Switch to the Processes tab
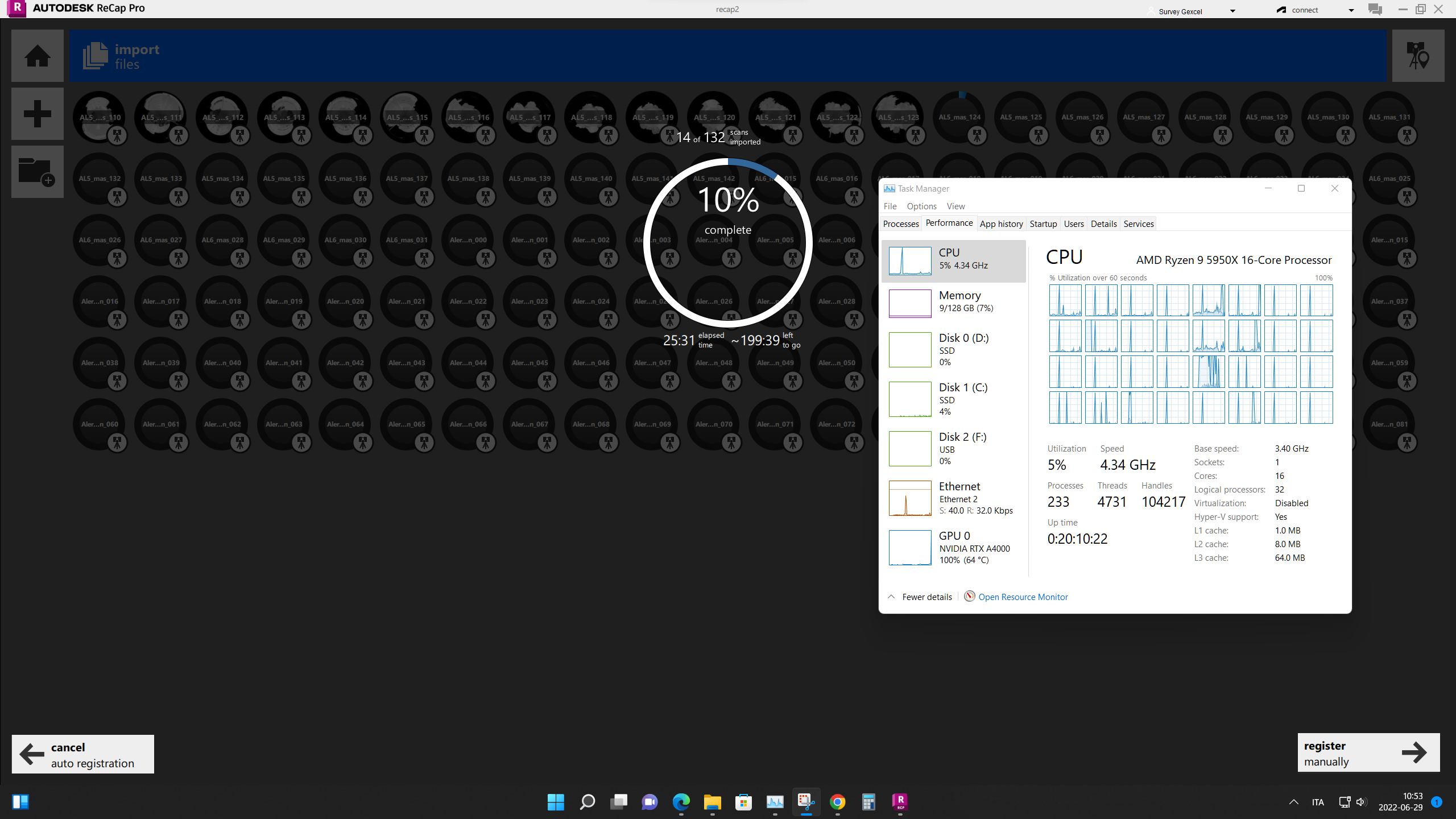The height and width of the screenshot is (819, 1456). pyautogui.click(x=901, y=224)
